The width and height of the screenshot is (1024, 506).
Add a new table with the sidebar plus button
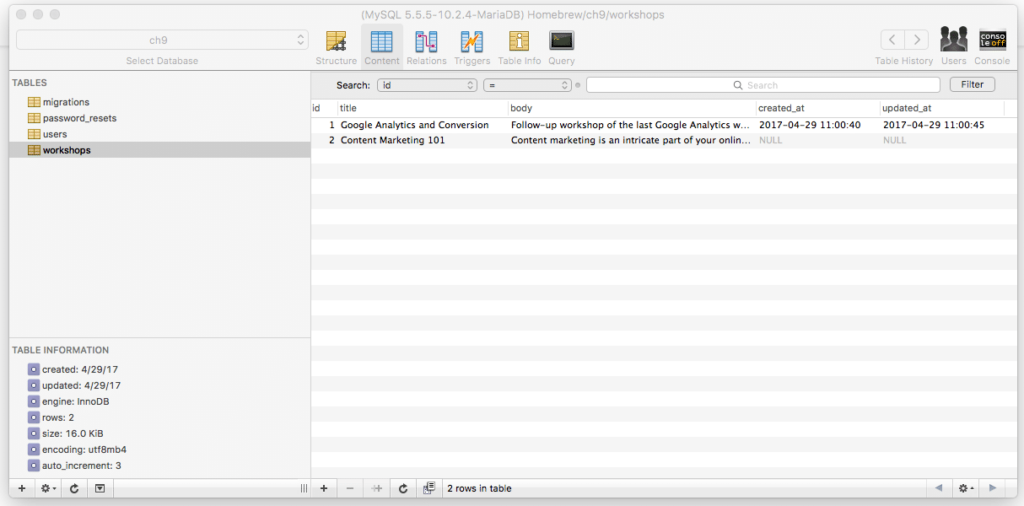(x=22, y=488)
